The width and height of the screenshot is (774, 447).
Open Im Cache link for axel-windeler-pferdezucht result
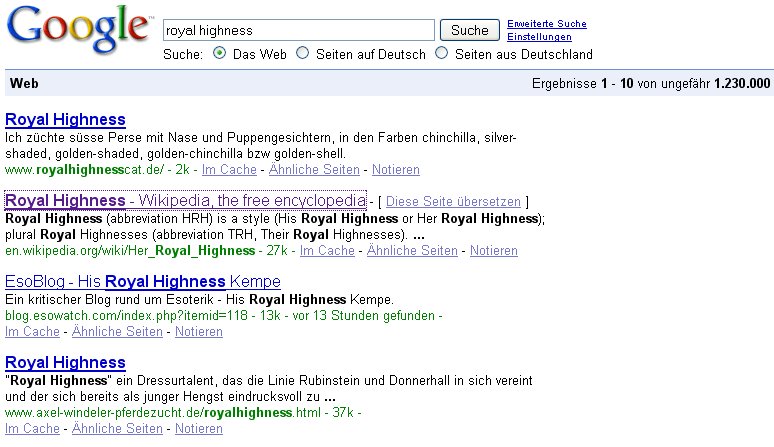(32, 428)
